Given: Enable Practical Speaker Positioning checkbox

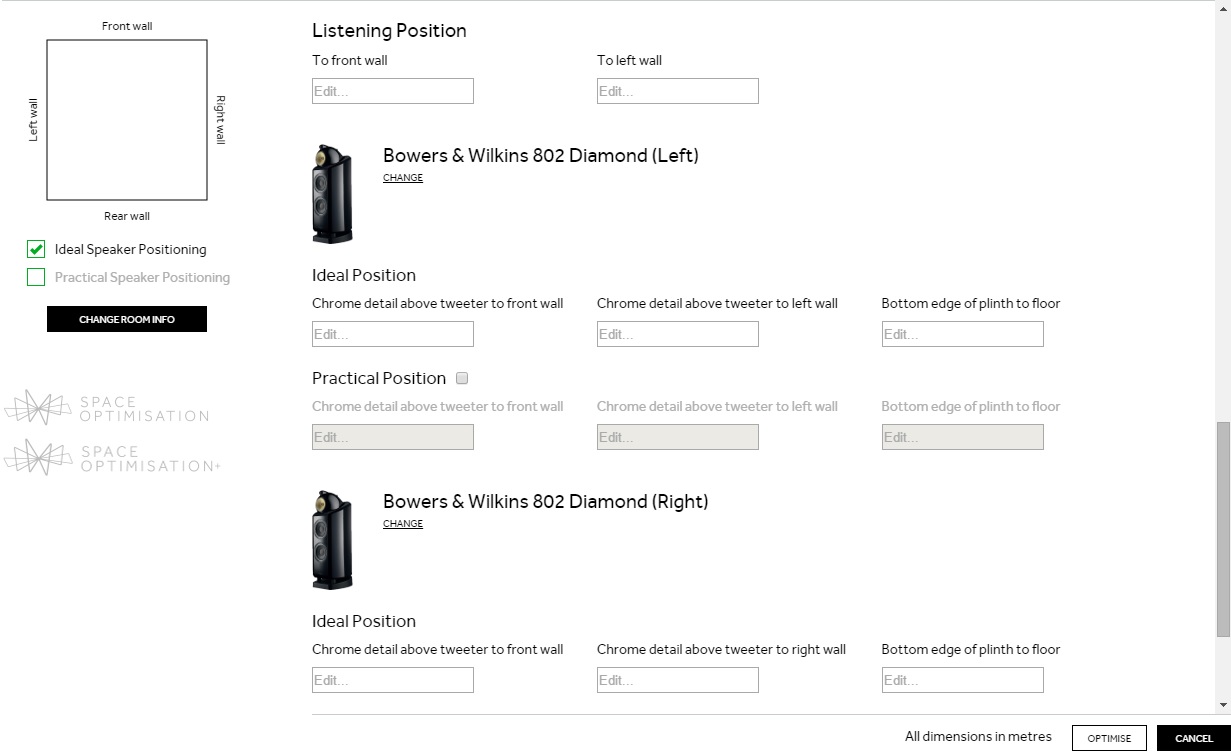Looking at the screenshot, I should (36, 277).
